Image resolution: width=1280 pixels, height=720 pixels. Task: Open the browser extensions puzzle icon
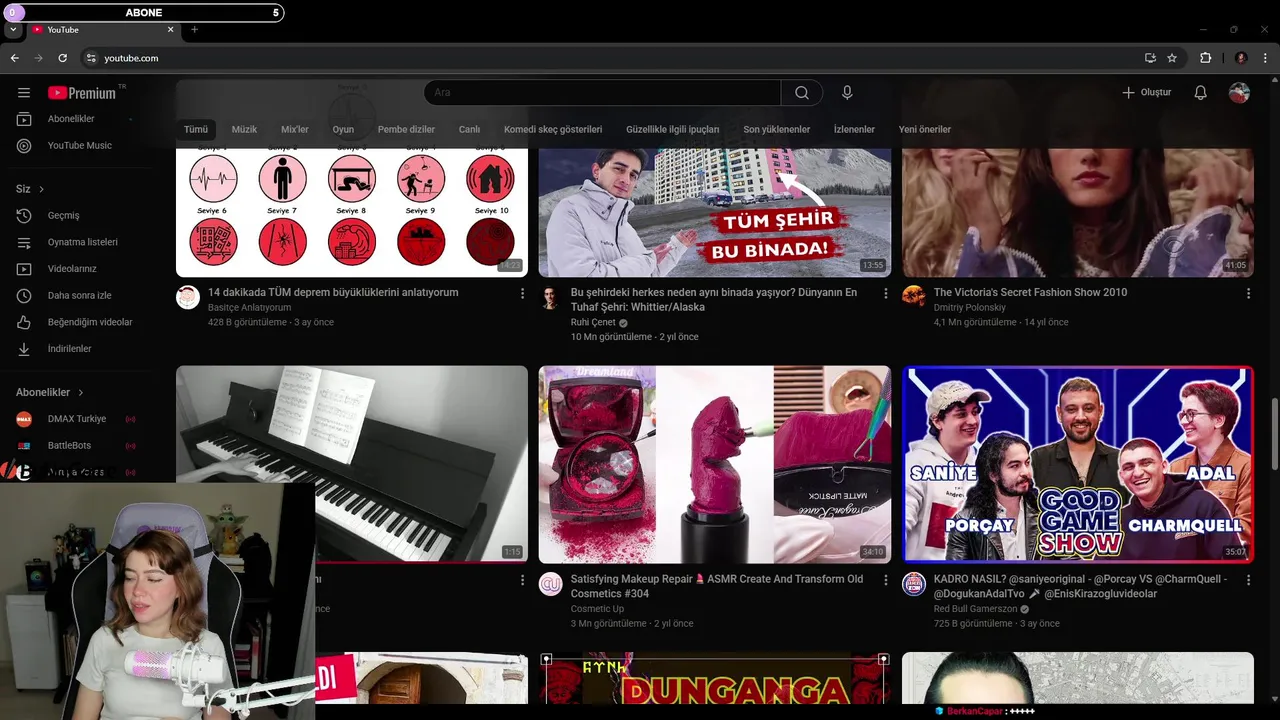(x=1205, y=58)
